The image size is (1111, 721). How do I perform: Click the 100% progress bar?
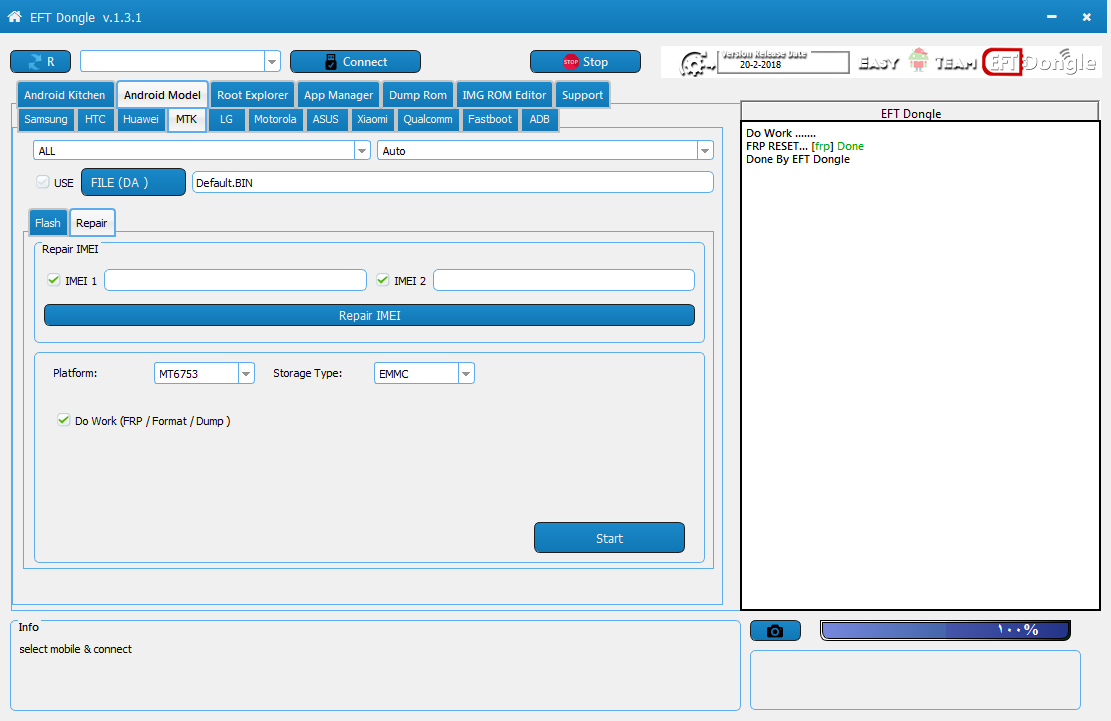point(945,630)
